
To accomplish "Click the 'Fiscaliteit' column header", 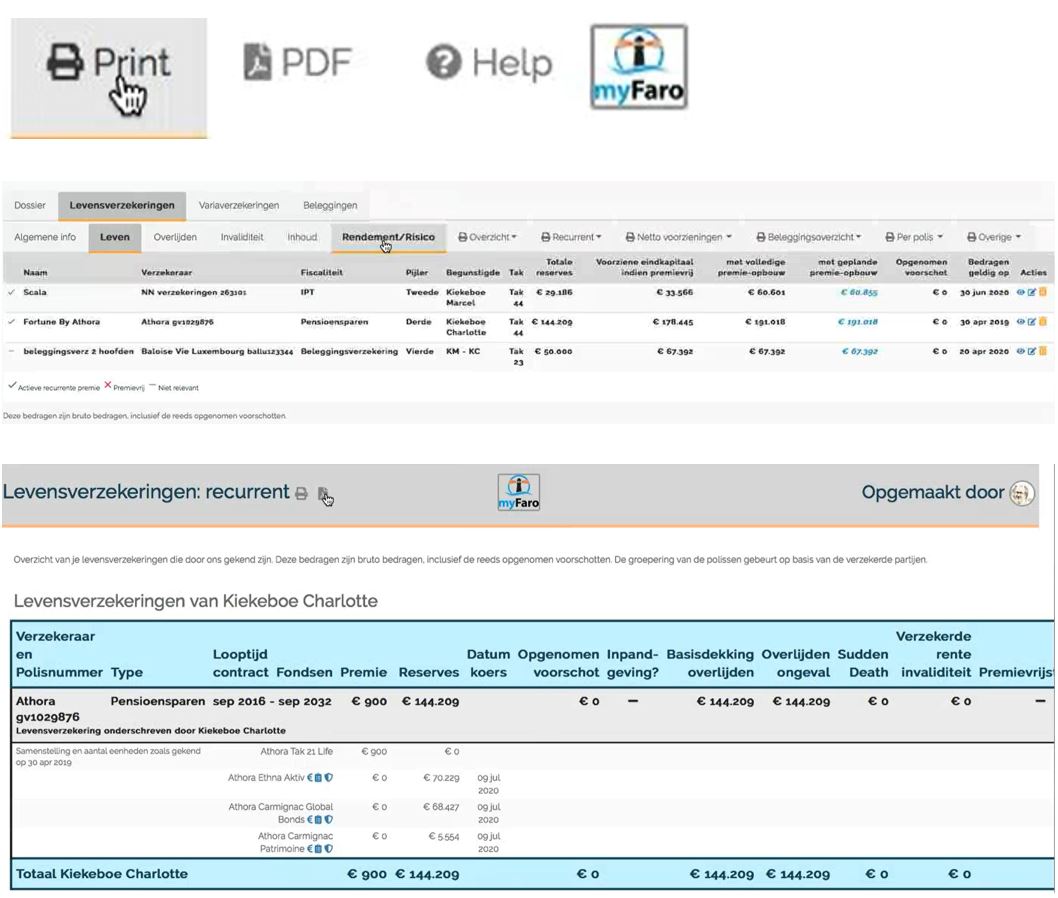I will pos(322,273).
